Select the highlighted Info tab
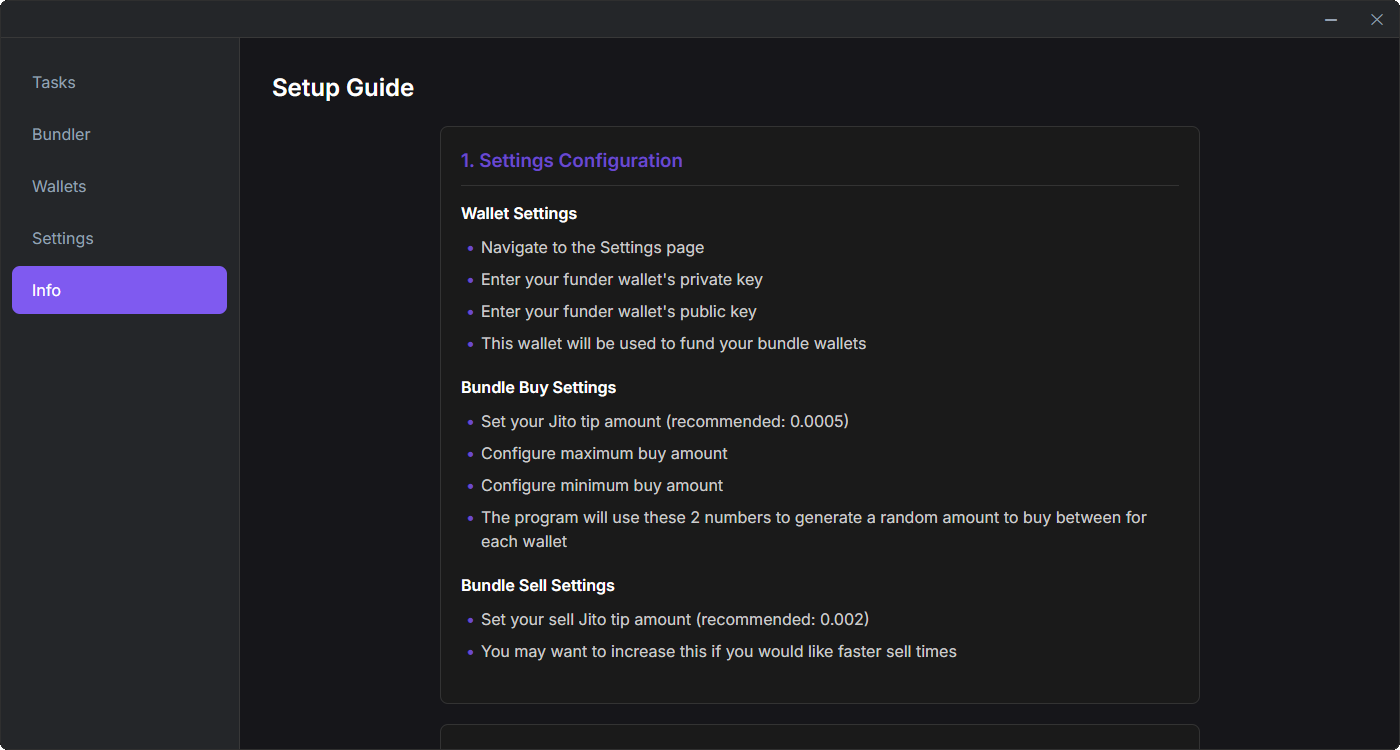This screenshot has width=1400, height=750. pos(119,290)
